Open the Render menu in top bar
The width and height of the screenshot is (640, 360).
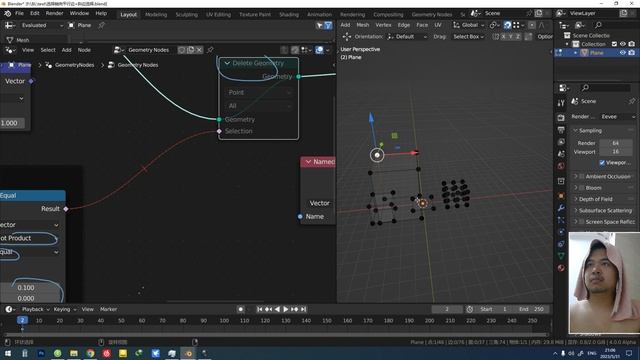coord(54,13)
